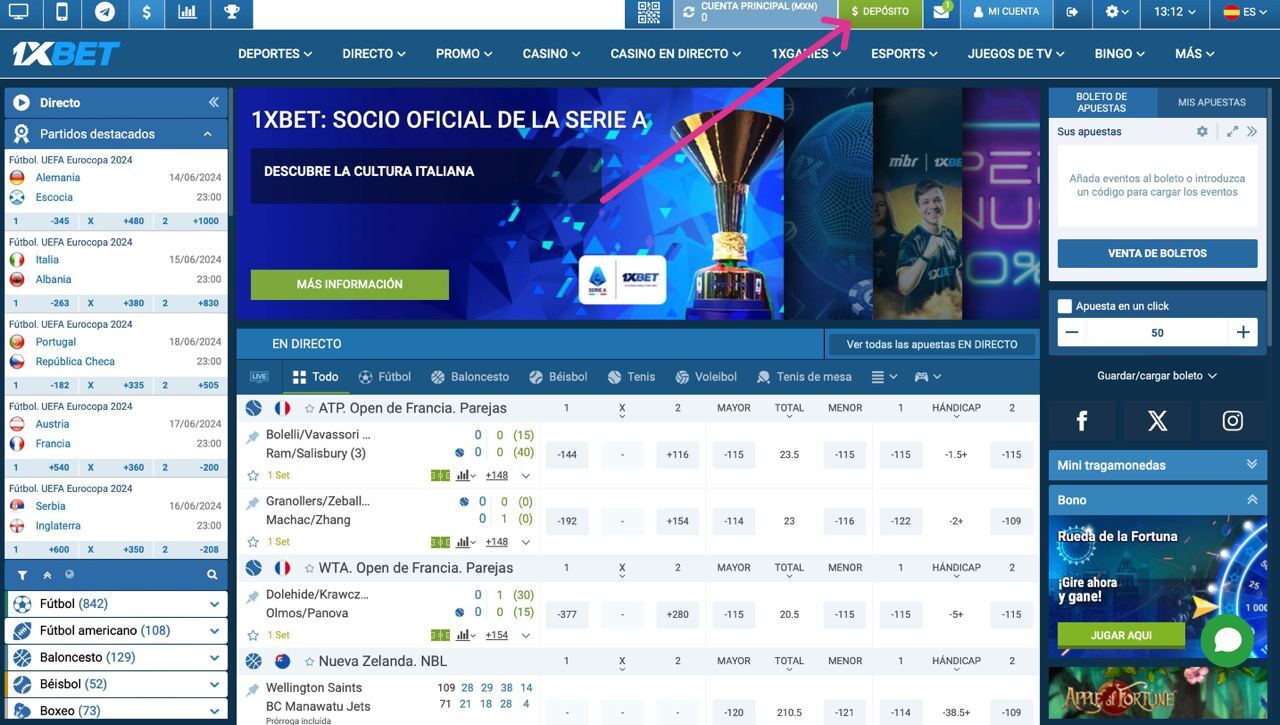Open the Instagram icon
1280x725 pixels.
point(1233,421)
